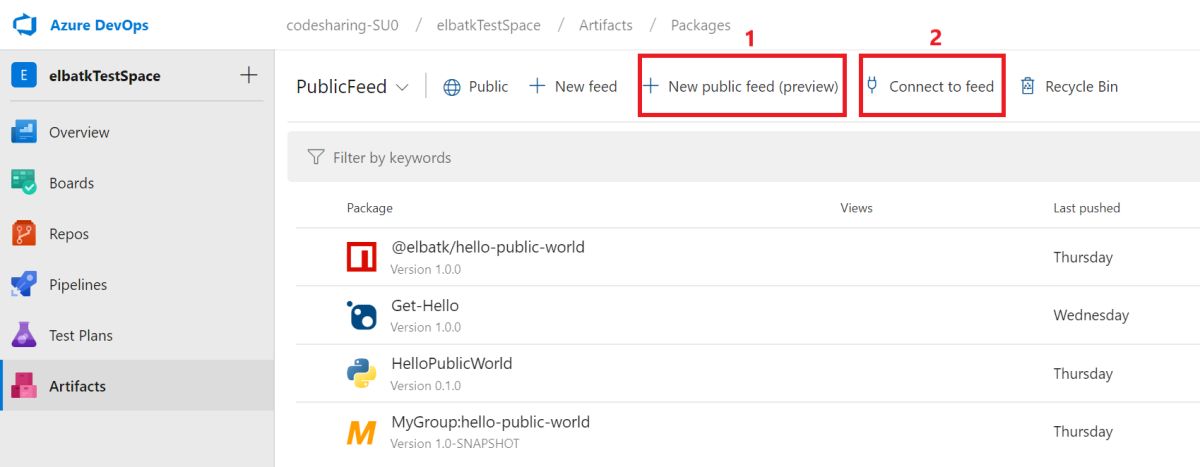Click Thursday in the HelloPublicWorld row
Image resolution: width=1200 pixels, height=467 pixels.
tap(1083, 373)
